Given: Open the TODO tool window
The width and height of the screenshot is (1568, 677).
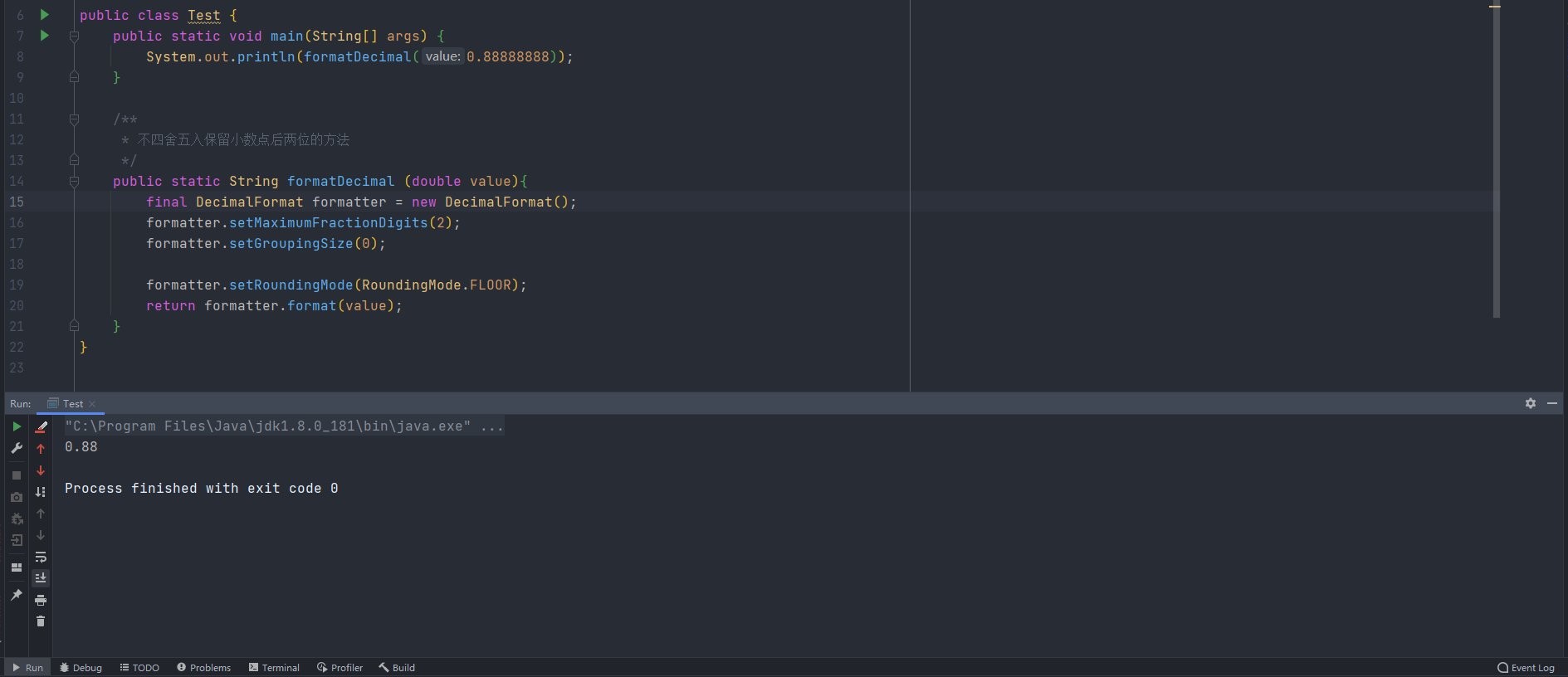Looking at the screenshot, I should tap(139, 668).
